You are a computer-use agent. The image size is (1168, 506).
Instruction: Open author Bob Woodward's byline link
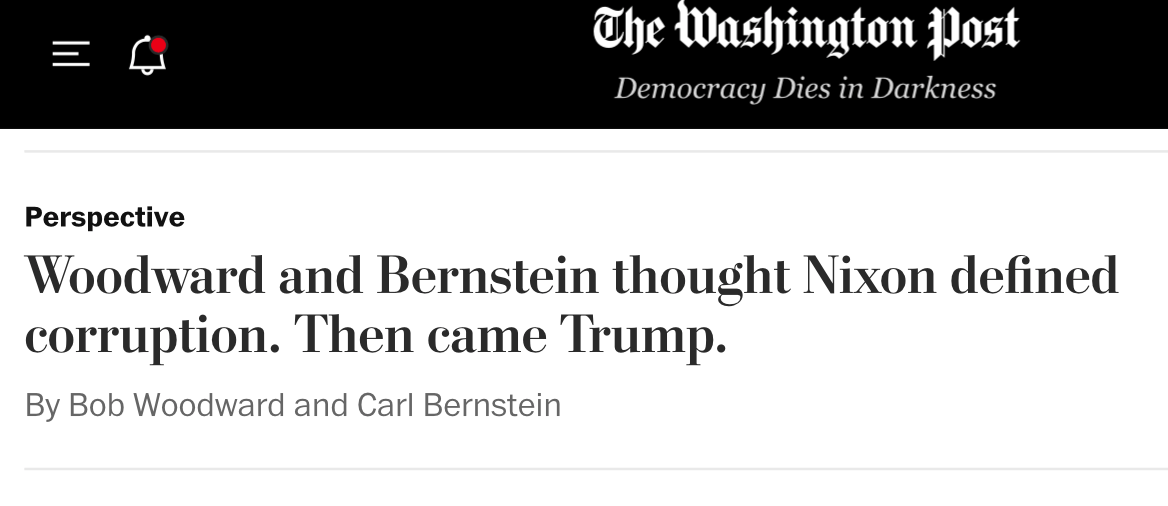coord(177,405)
